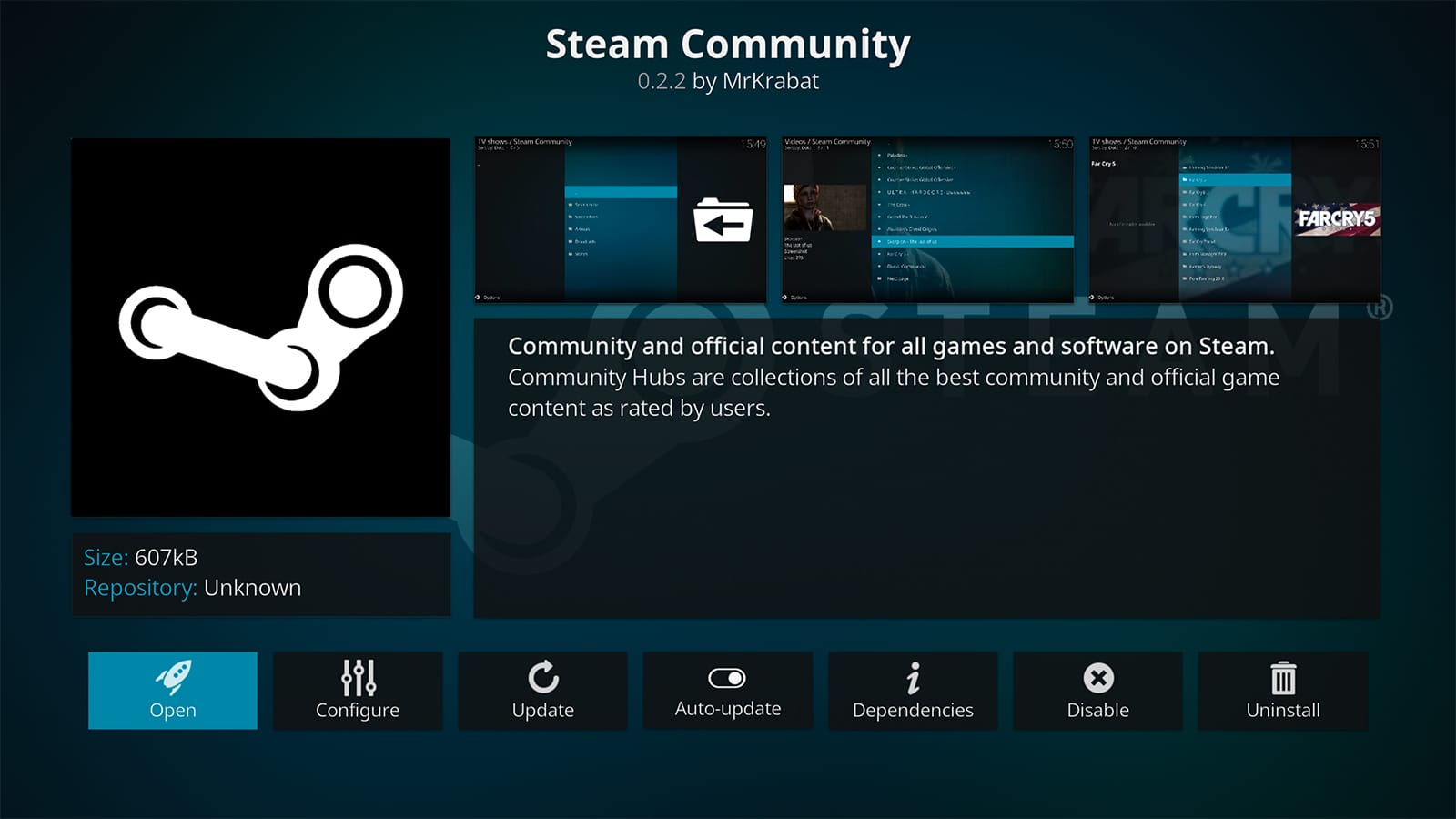The height and width of the screenshot is (819, 1456).
Task: Click the rocket icon to open the add-on
Action: (x=173, y=677)
